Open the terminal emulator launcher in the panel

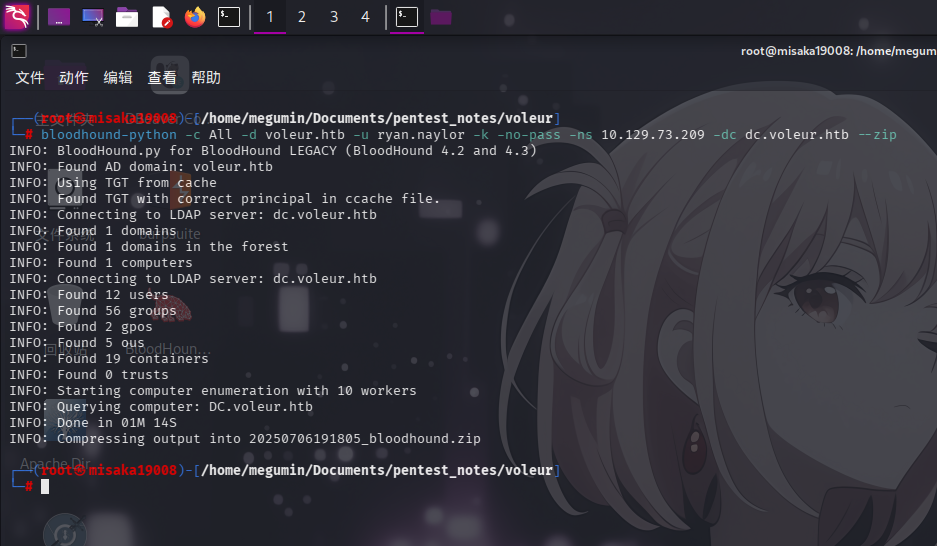pyautogui.click(x=229, y=17)
